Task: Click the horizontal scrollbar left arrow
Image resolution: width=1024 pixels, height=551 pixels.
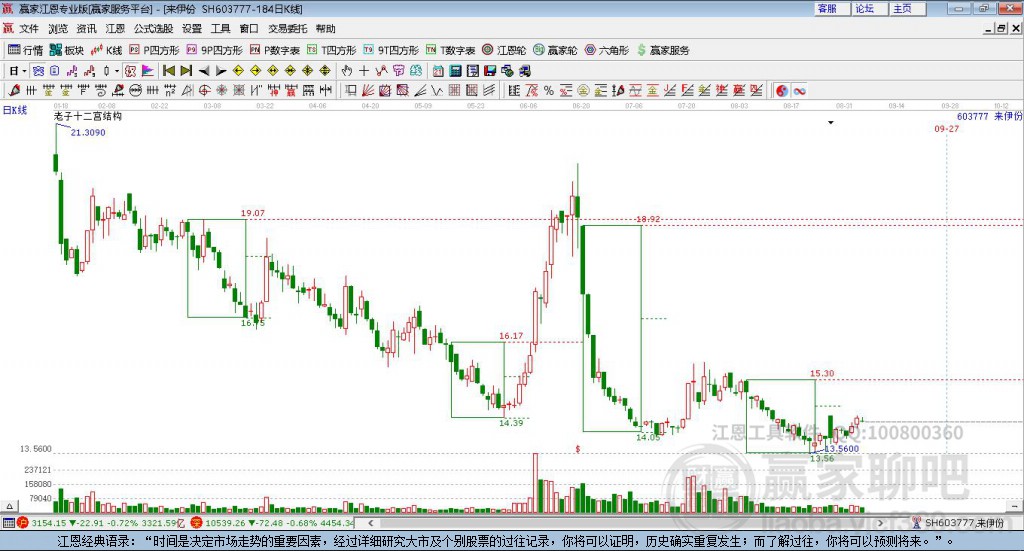Action: pos(371,523)
